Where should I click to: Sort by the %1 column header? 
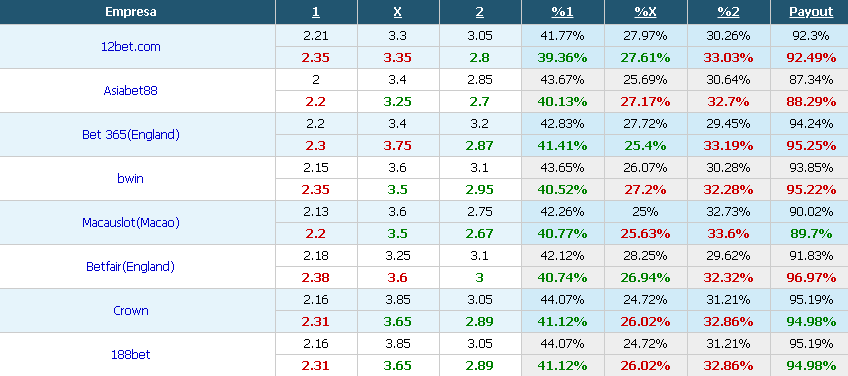[x=562, y=12]
